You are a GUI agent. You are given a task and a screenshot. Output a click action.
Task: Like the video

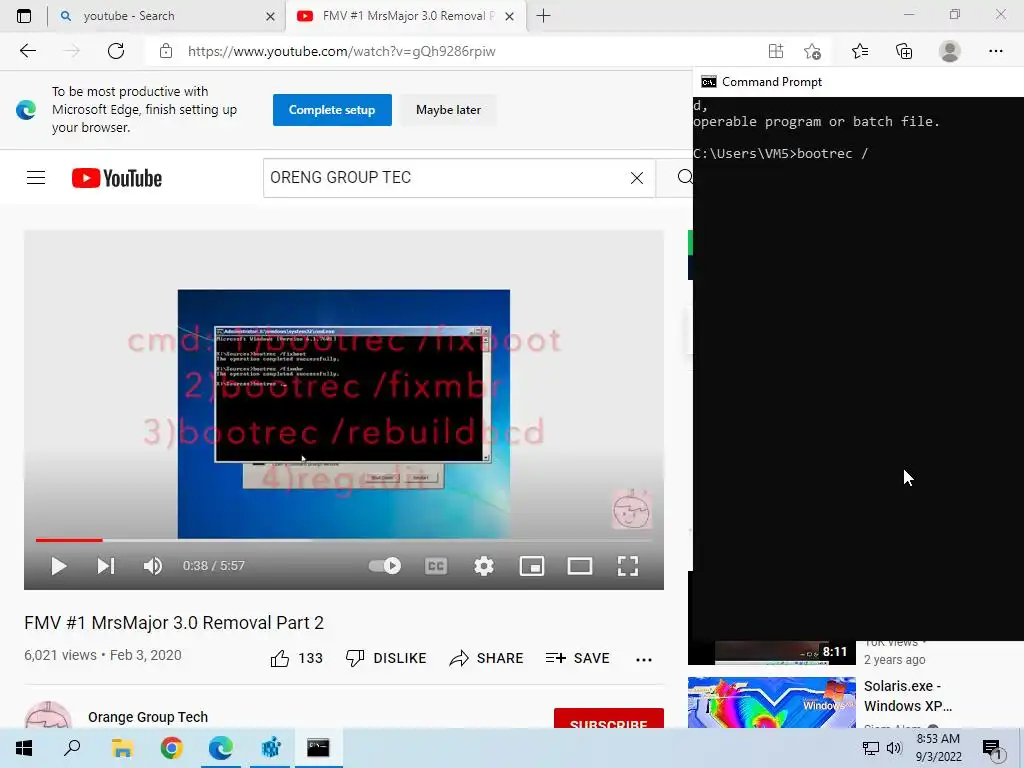296,658
